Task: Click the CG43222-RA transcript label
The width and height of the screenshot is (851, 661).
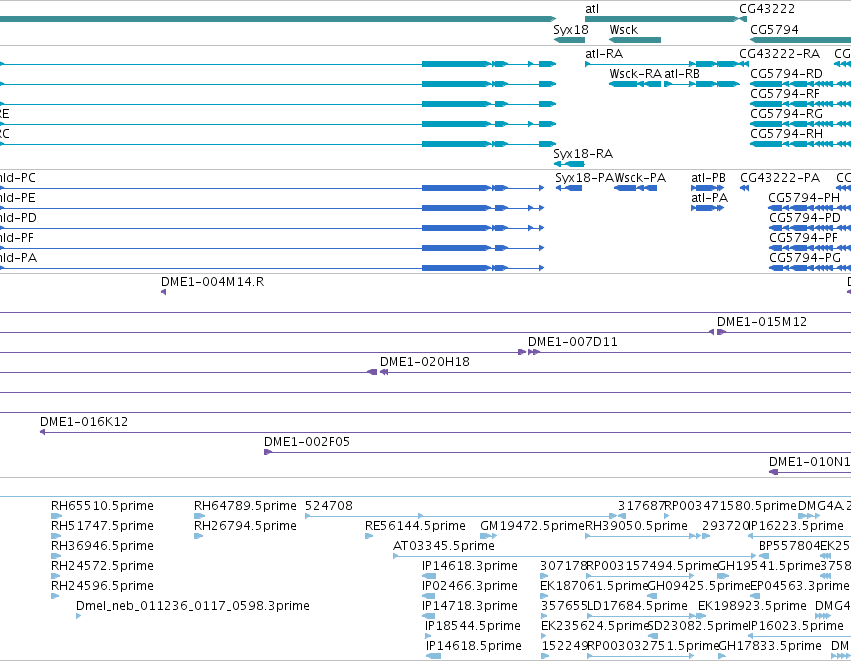Action: coord(779,54)
